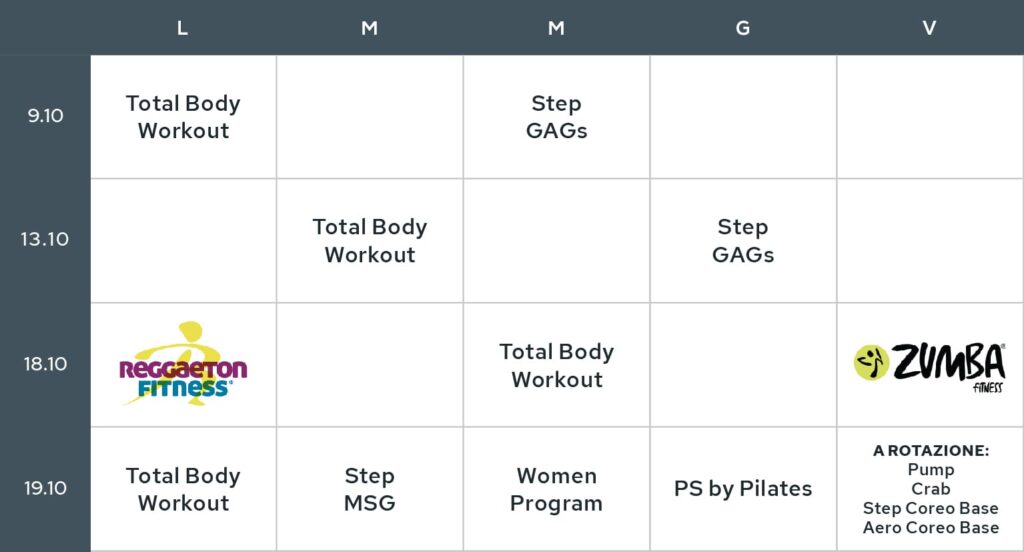Click the Zumba Fitness logo
This screenshot has height=552, width=1024.
(x=929, y=366)
